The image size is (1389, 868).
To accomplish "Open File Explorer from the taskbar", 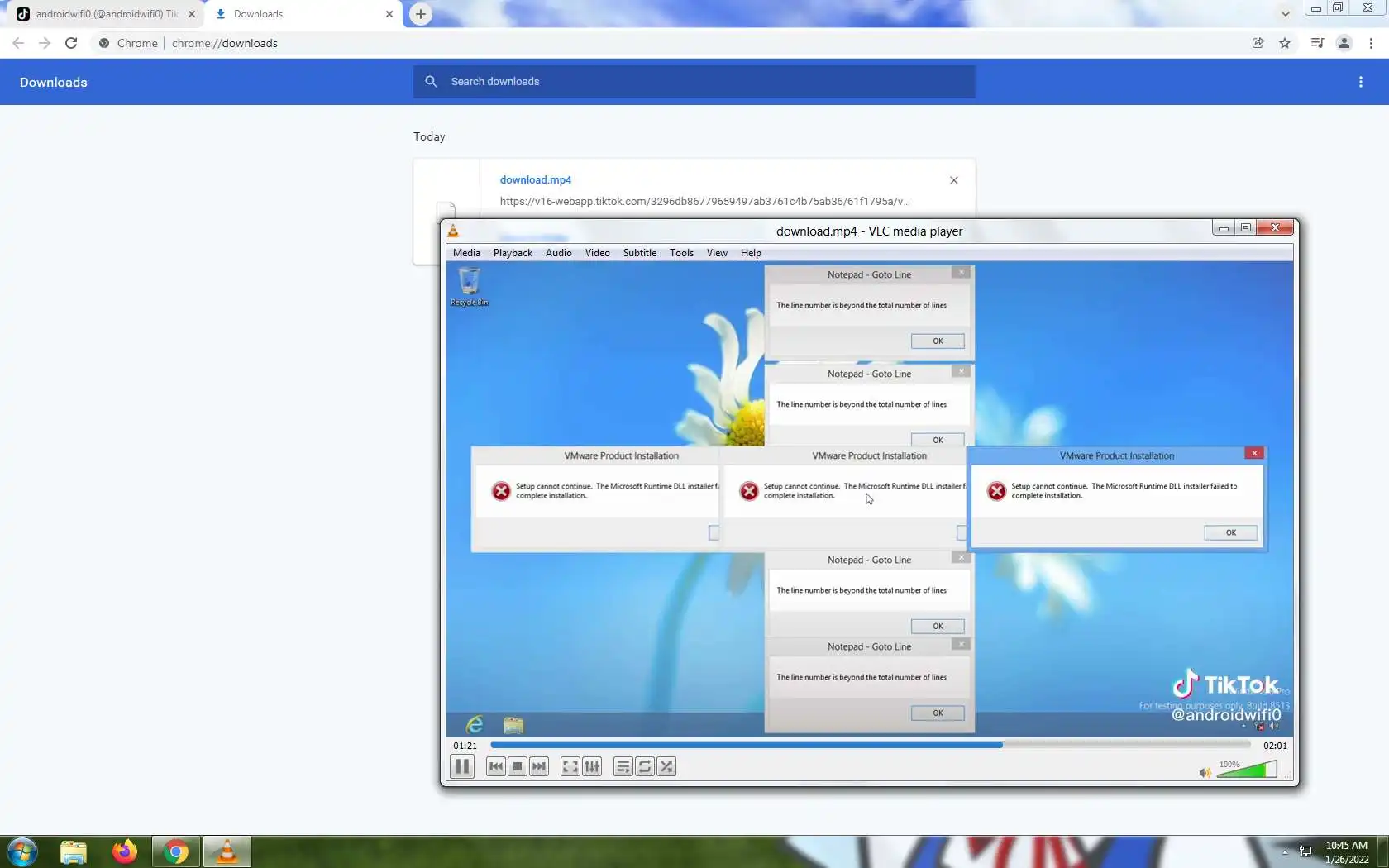I will pyautogui.click(x=74, y=851).
